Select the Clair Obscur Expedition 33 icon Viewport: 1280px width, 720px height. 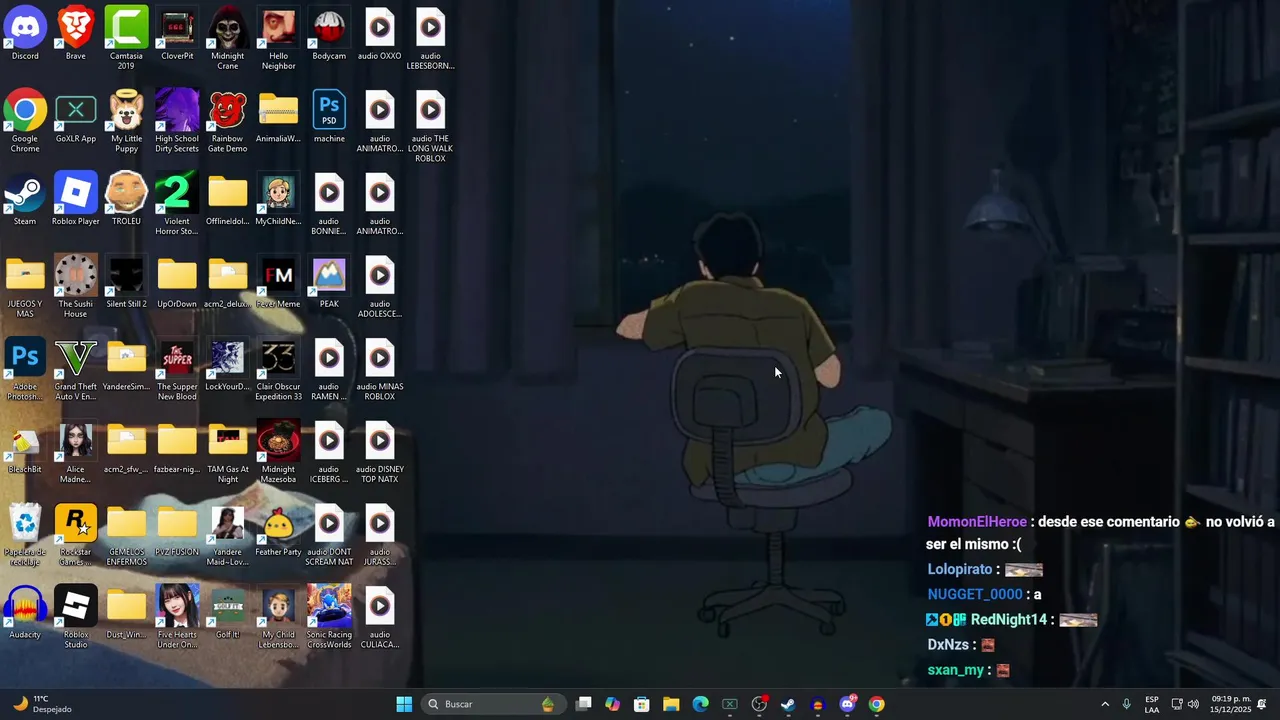pyautogui.click(x=278, y=370)
